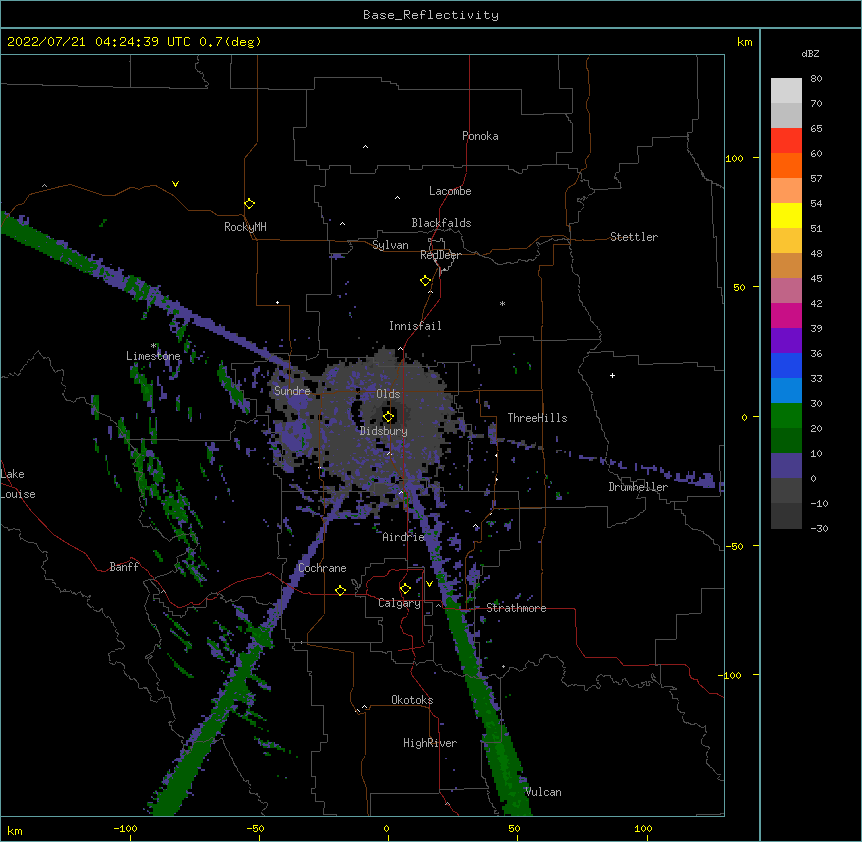This screenshot has width=862, height=842.
Task: Click the km unit label at bottom left
Action: coord(14,830)
